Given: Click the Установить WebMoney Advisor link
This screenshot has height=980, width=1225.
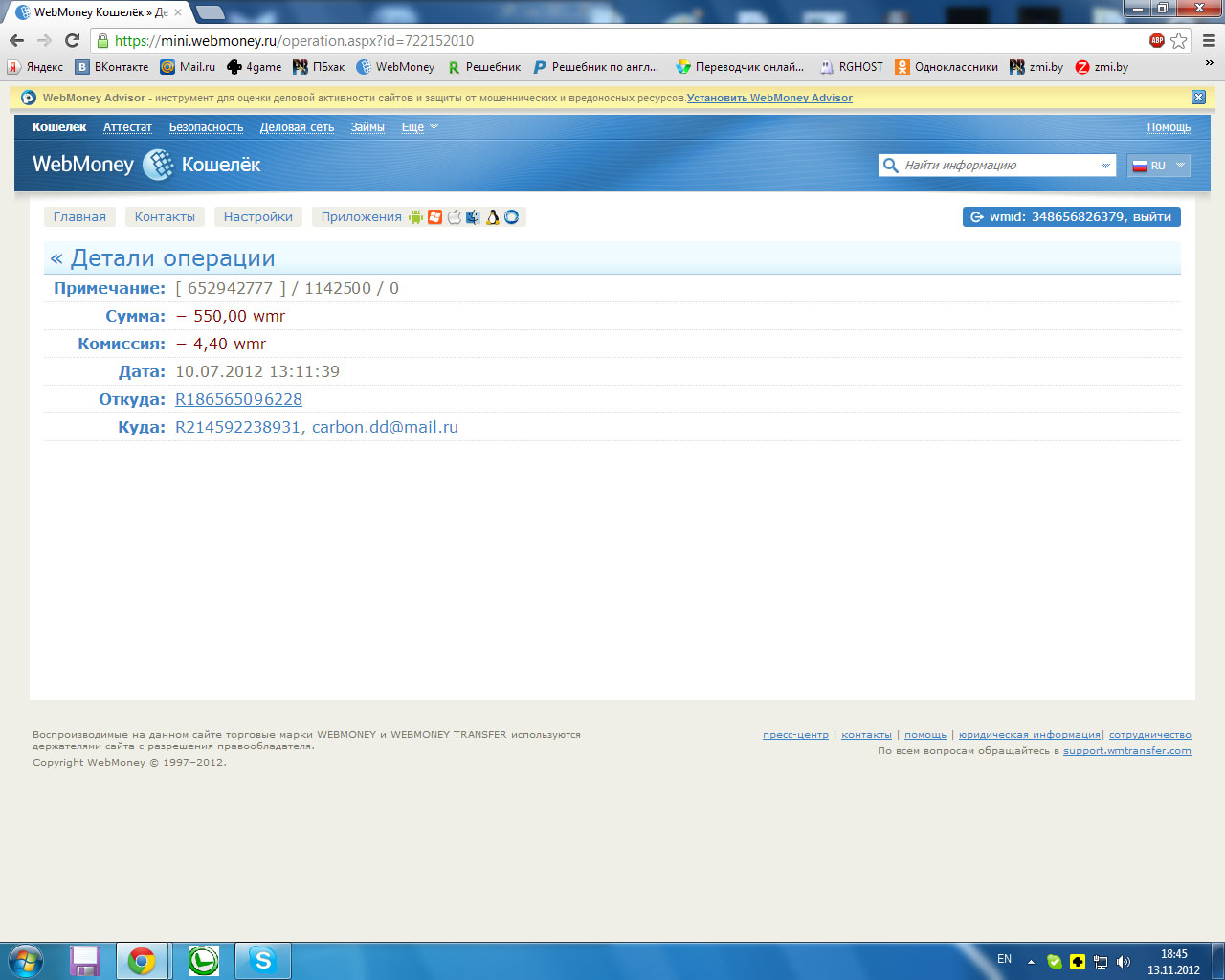Looking at the screenshot, I should pos(769,98).
